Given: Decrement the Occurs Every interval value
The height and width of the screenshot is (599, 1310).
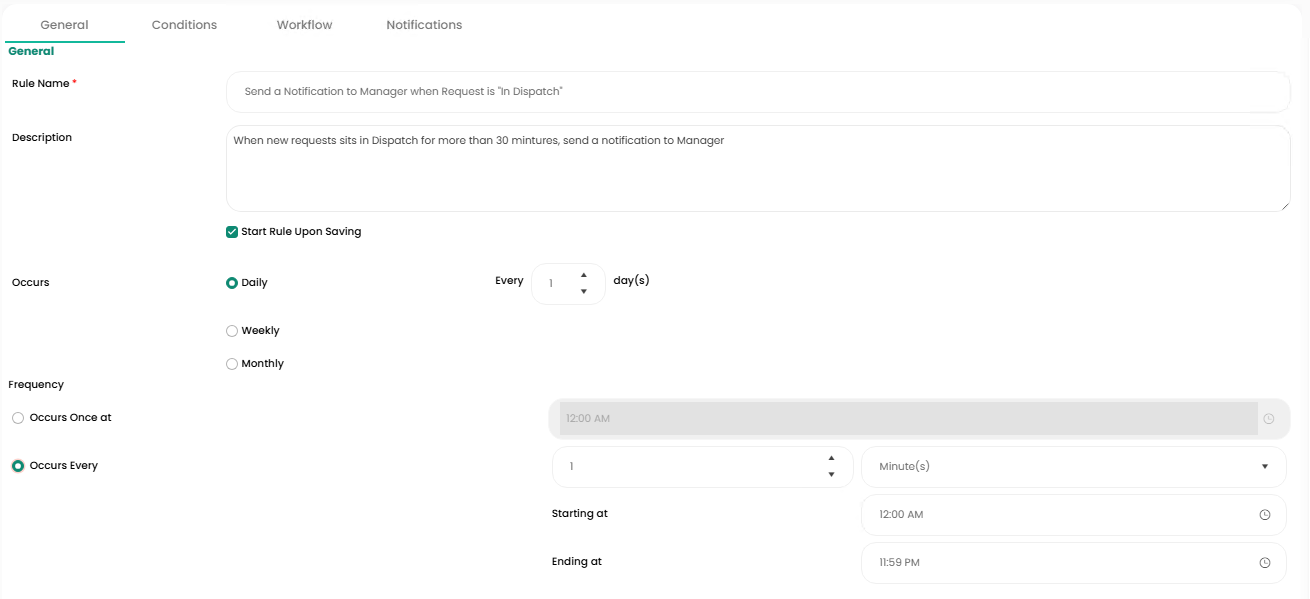Looking at the screenshot, I should 831,475.
